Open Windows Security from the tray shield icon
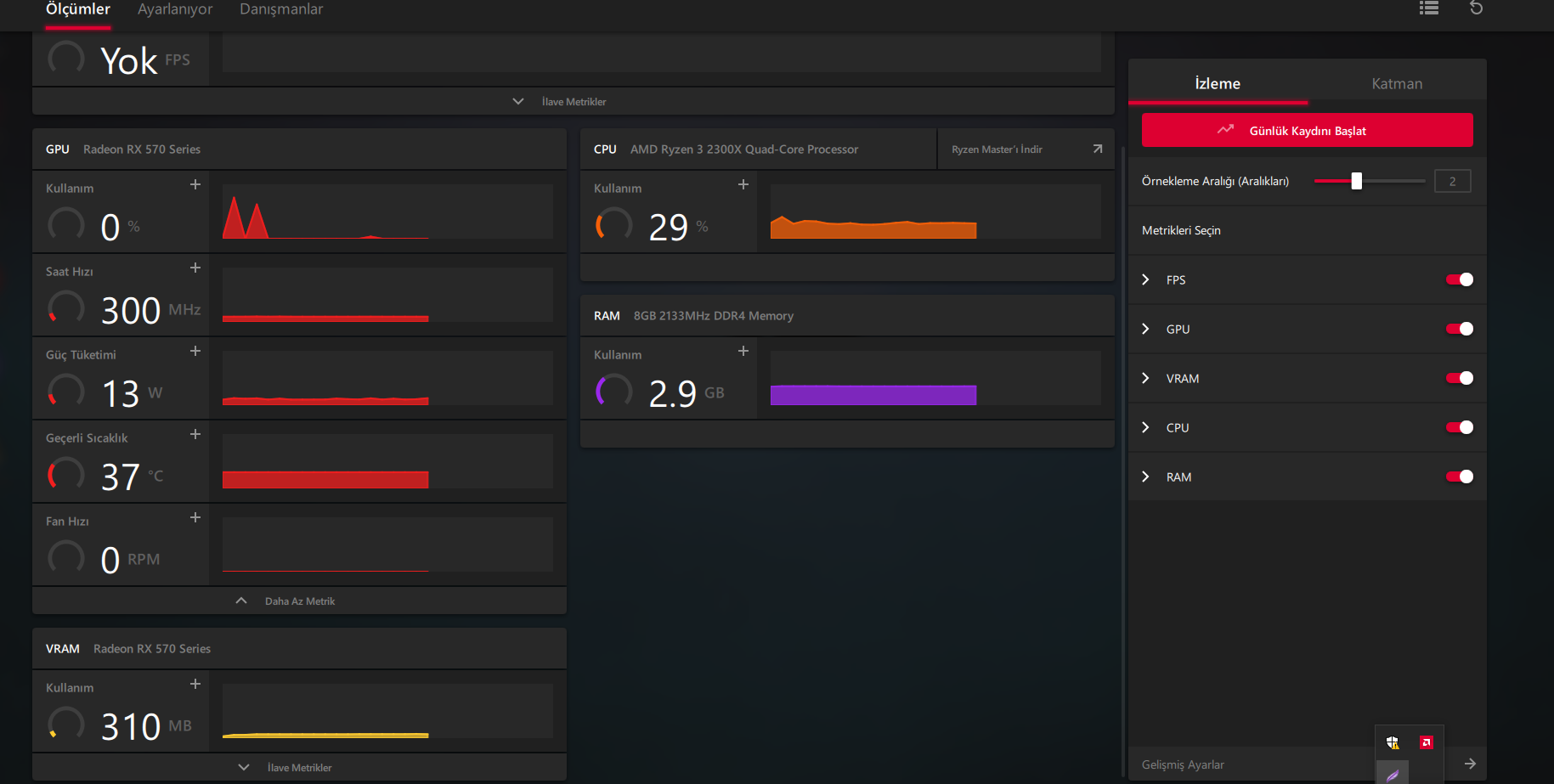 point(1393,742)
